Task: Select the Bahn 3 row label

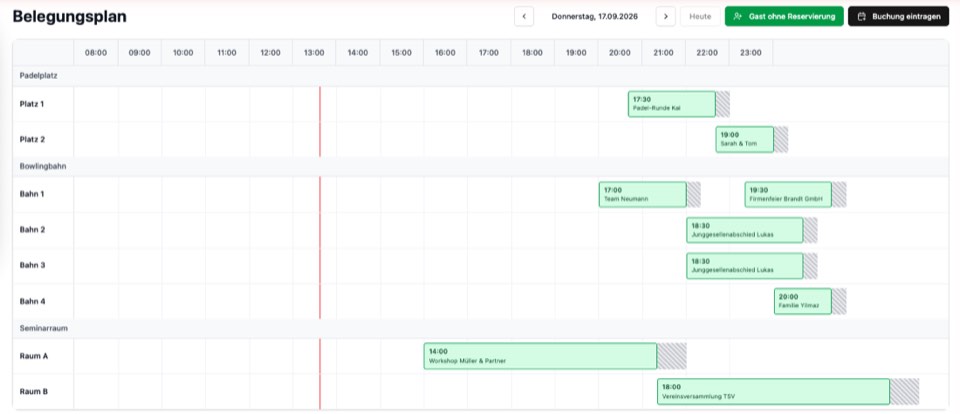Action: [x=32, y=265]
